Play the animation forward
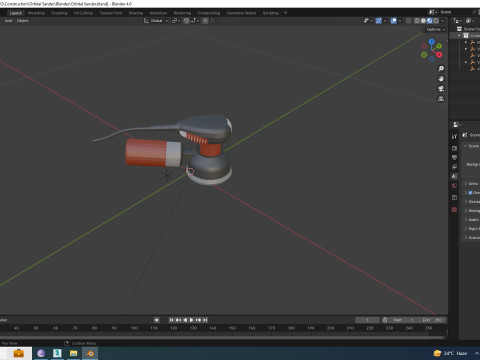 [191, 320]
